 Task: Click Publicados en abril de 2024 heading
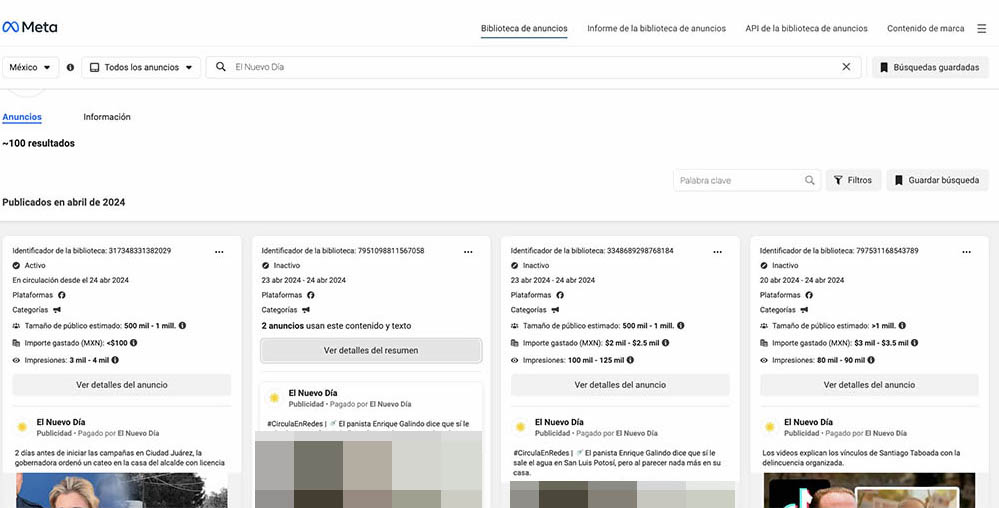click(x=64, y=203)
